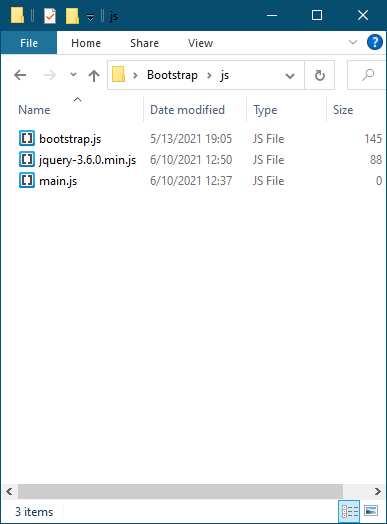Click the right arrow of horizontal scrollbar
The image size is (387, 524).
(378, 491)
